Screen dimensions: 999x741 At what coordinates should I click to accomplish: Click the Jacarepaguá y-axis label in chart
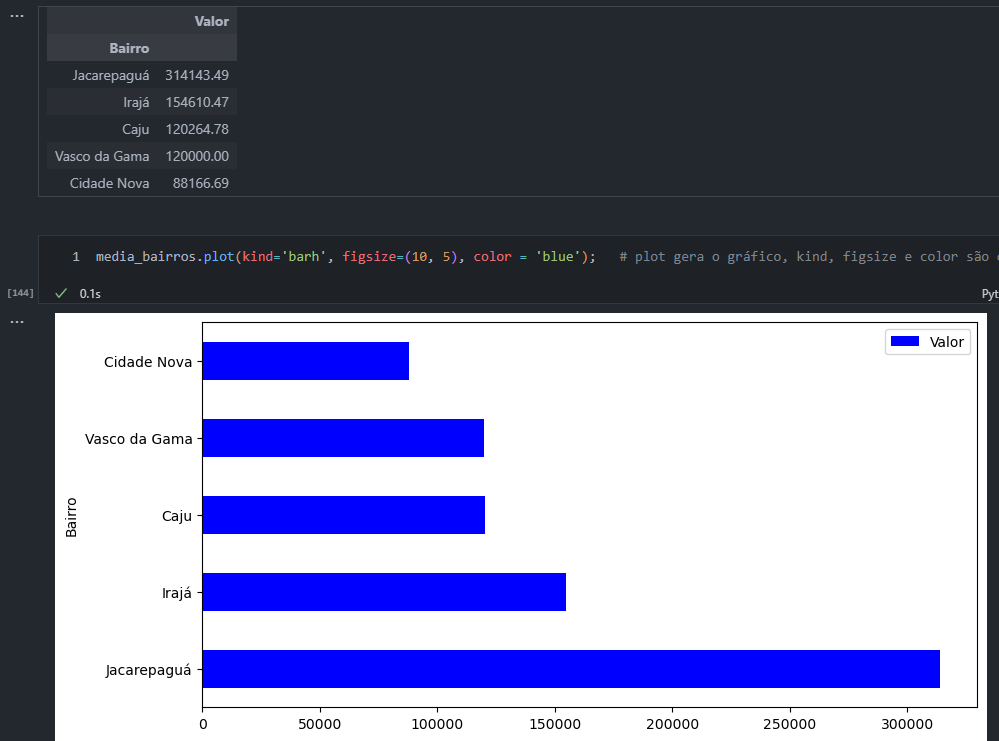click(x=148, y=671)
